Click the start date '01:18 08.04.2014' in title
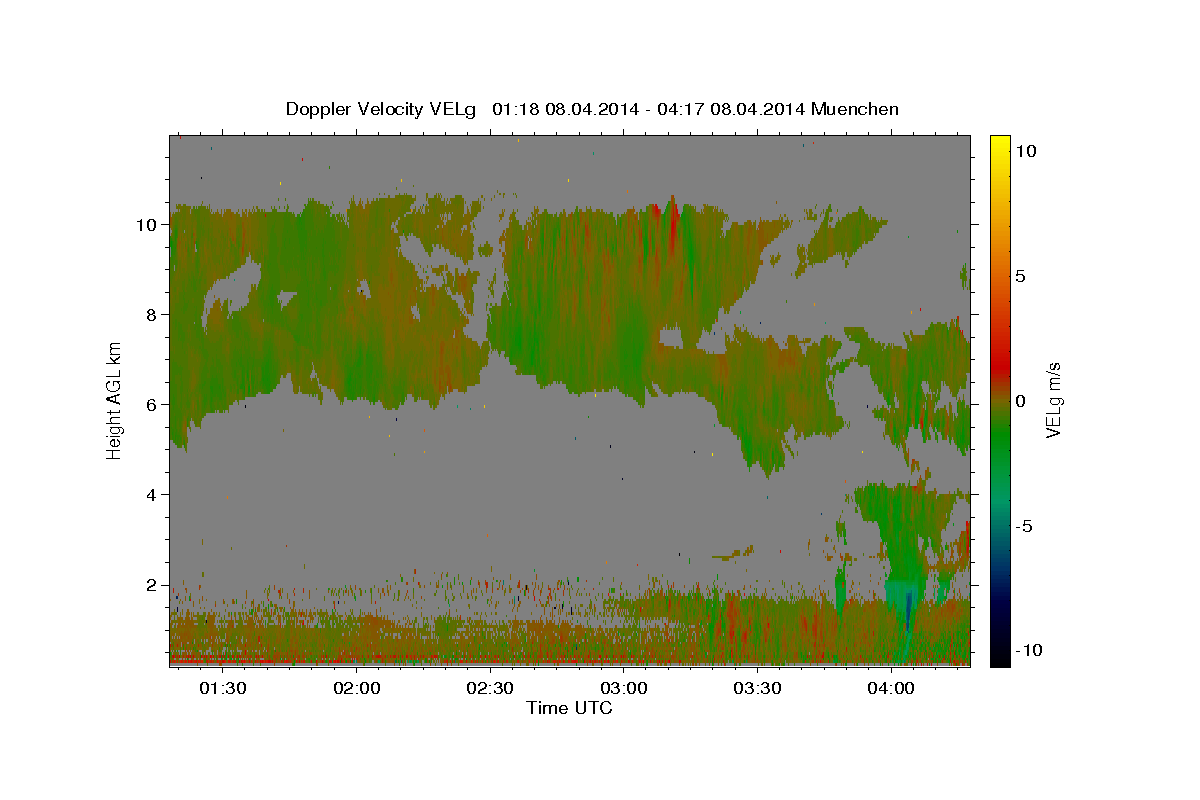The height and width of the screenshot is (800, 1200). [x=566, y=109]
